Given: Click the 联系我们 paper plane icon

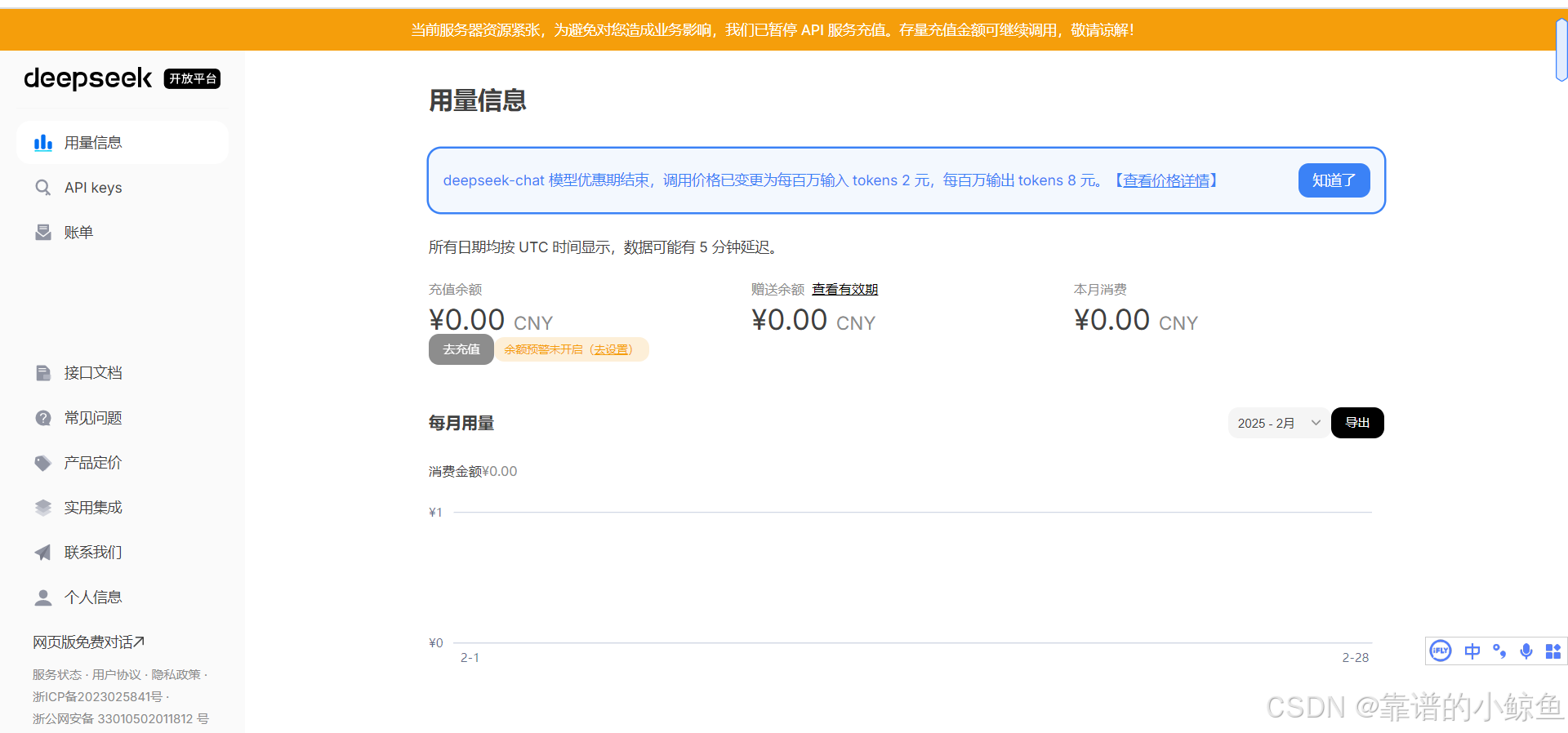Looking at the screenshot, I should (43, 553).
